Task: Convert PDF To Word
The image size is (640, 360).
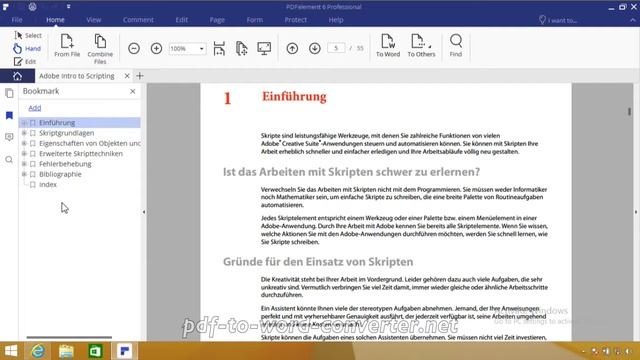Action: coord(388,45)
